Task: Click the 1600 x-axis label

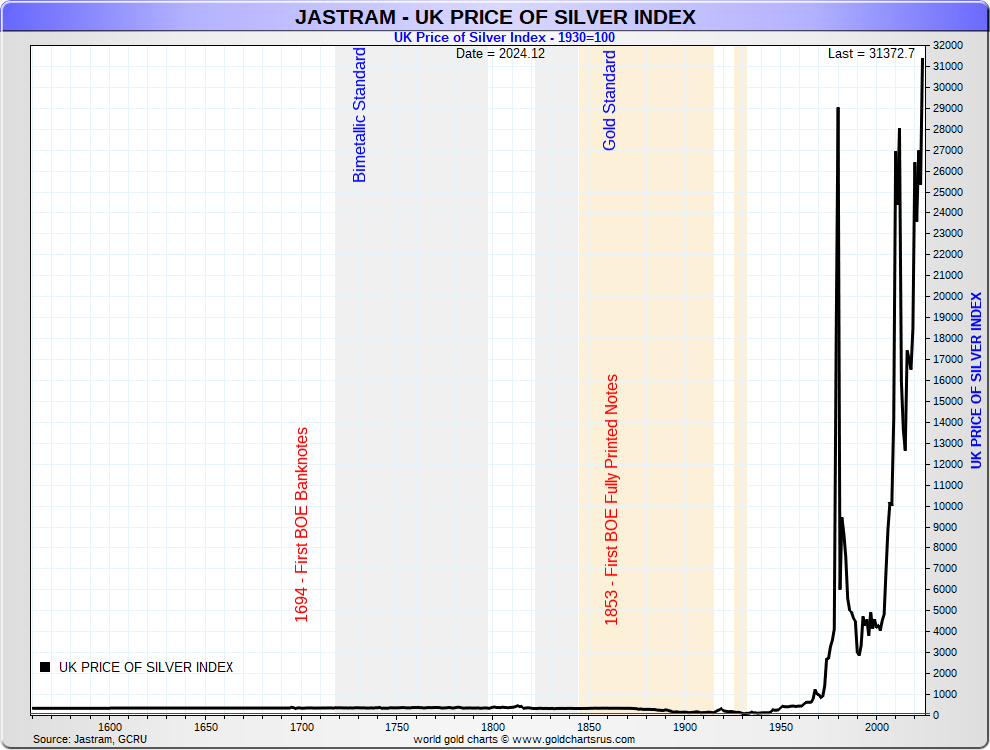Action: tap(110, 727)
